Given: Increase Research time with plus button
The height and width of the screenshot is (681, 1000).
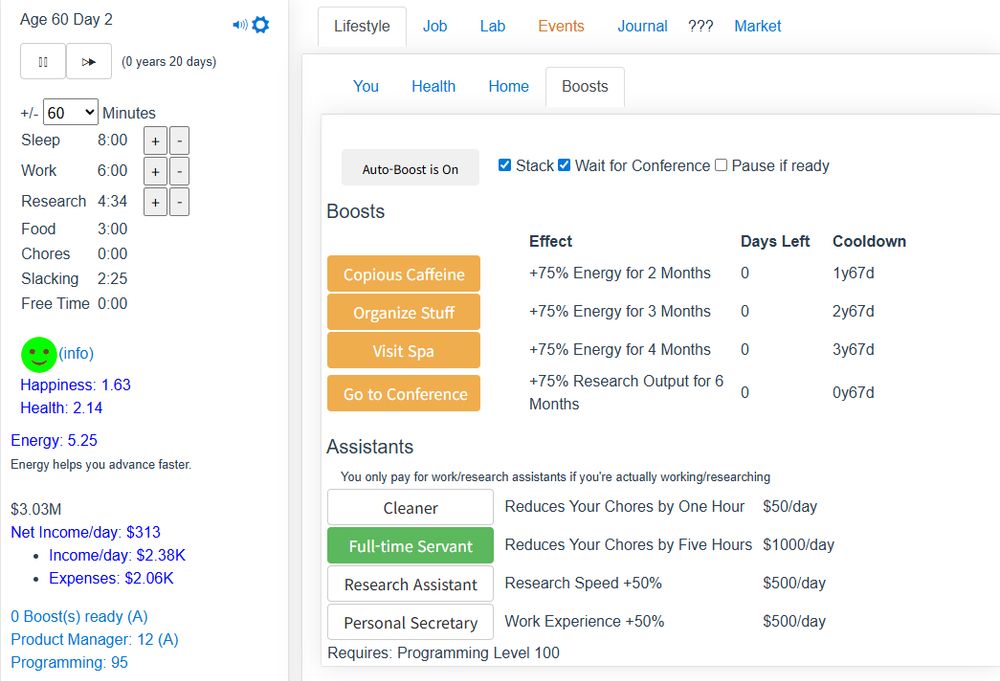Looking at the screenshot, I should point(155,202).
